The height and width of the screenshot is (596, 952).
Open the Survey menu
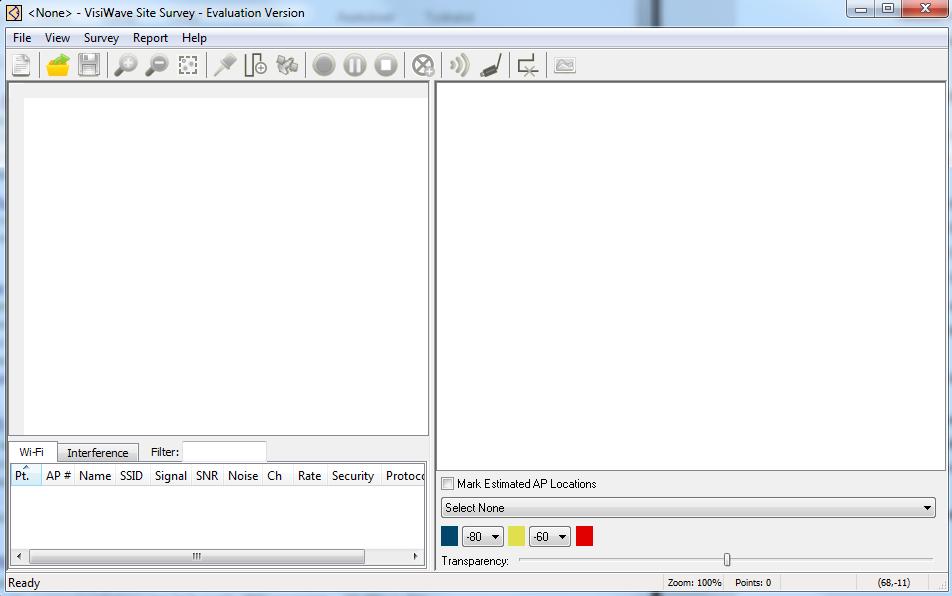[101, 38]
